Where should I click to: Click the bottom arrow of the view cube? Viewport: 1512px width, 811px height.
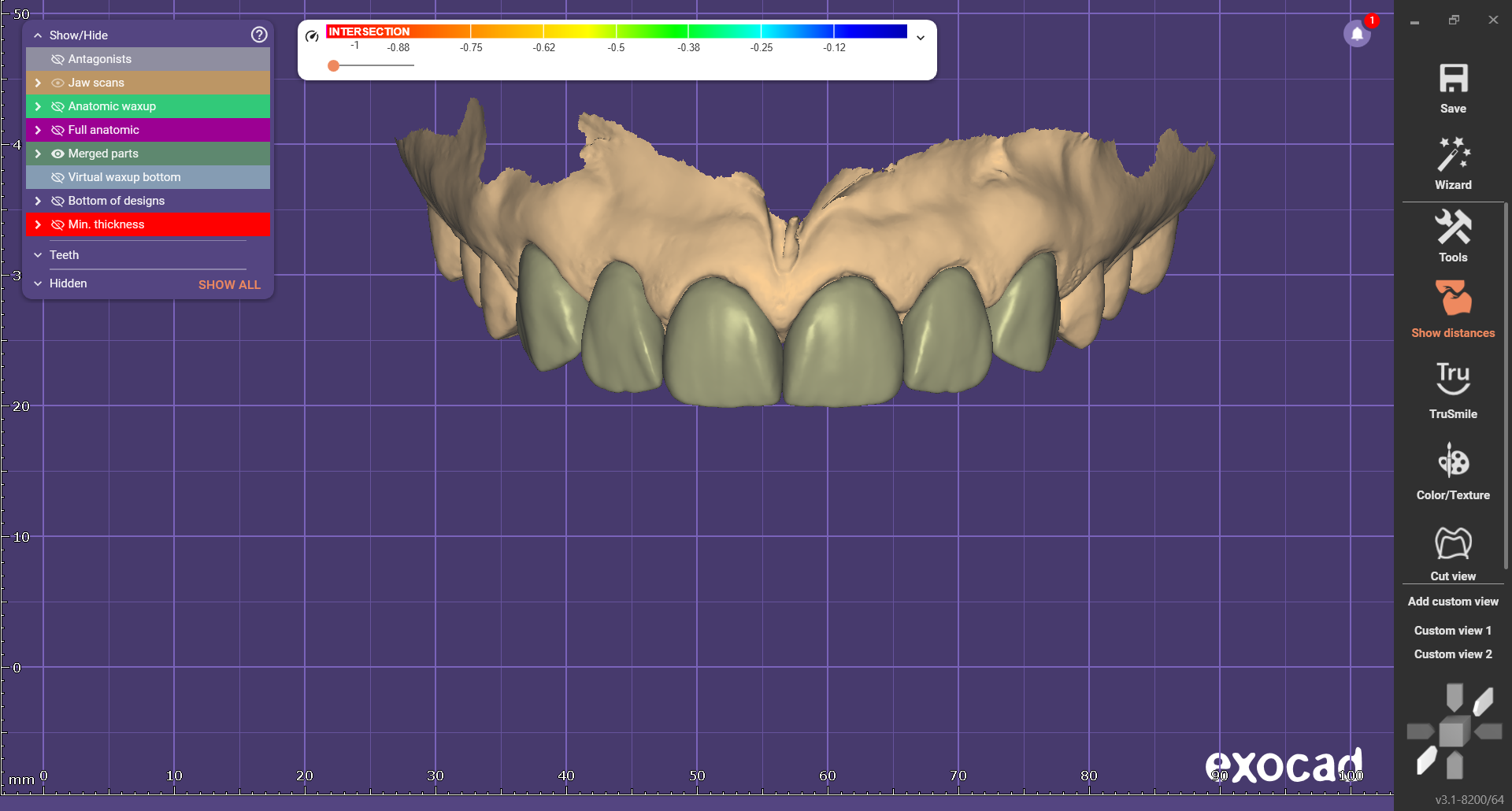click(1455, 765)
